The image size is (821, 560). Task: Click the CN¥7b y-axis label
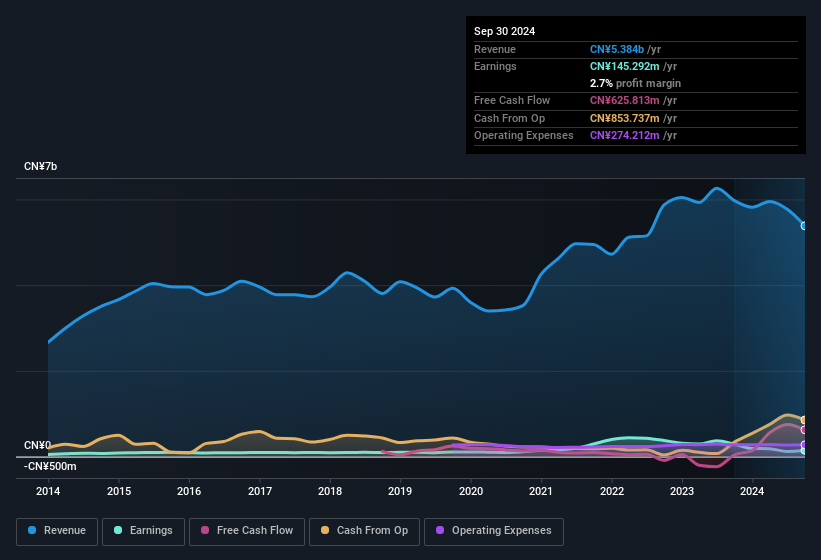40,166
